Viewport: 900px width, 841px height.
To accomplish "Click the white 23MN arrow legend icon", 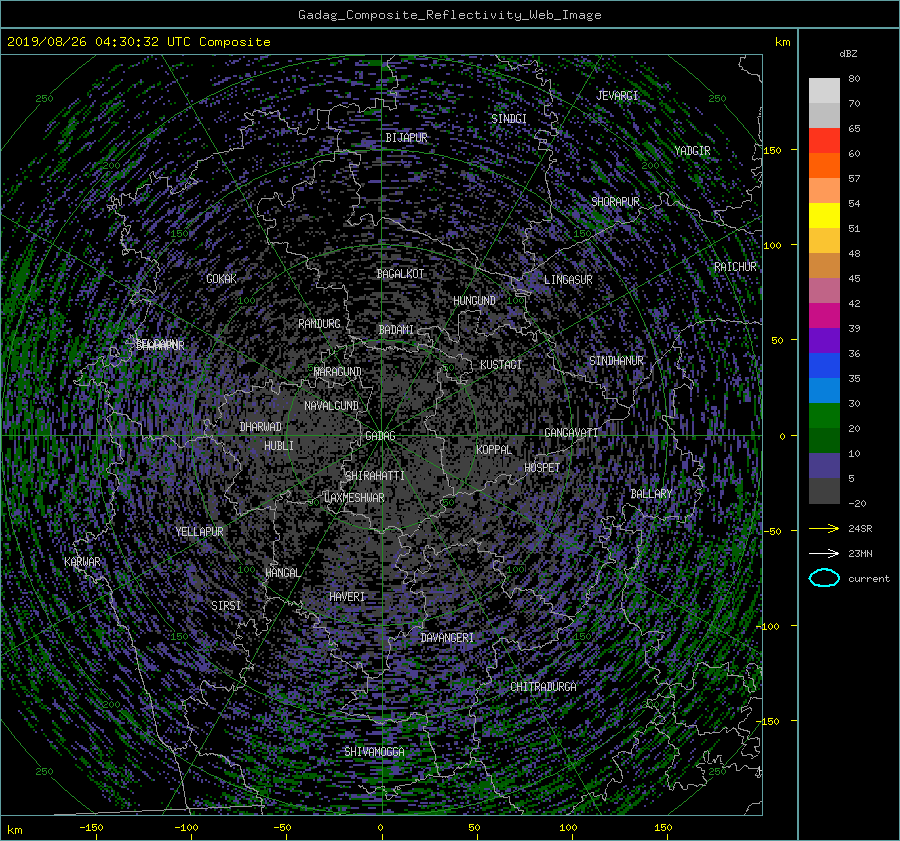I will click(824, 553).
